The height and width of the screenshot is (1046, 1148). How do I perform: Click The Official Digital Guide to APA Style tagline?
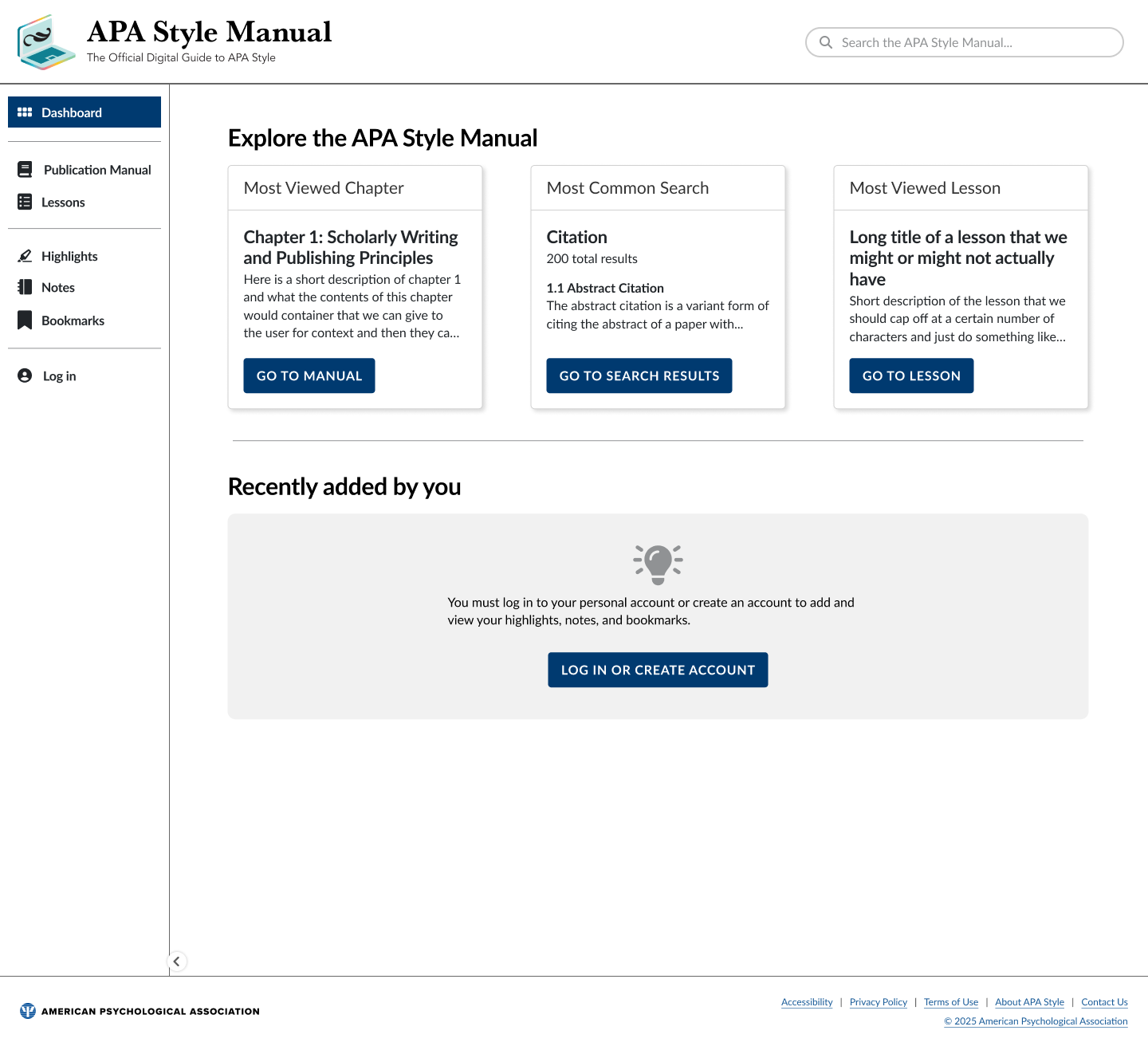tap(181, 57)
